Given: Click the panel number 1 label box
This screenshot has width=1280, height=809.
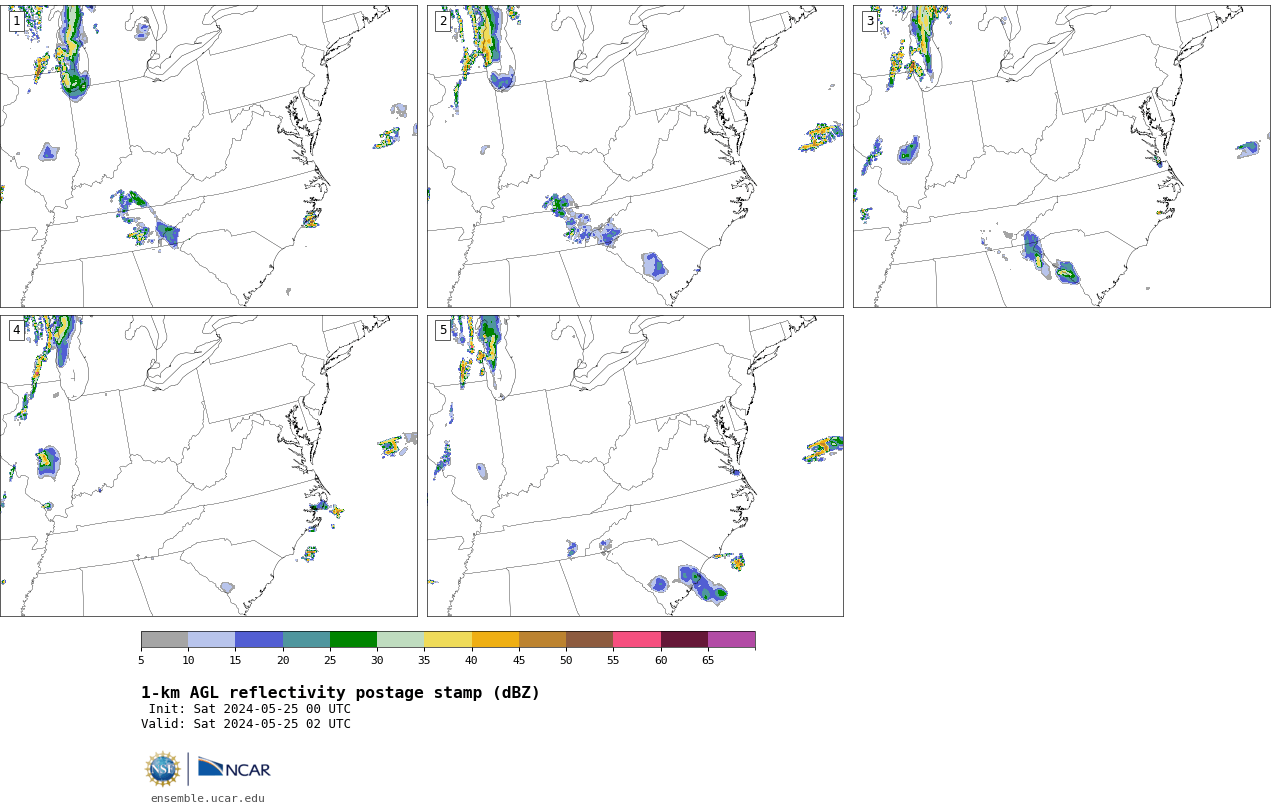Looking at the screenshot, I should (x=17, y=21).
